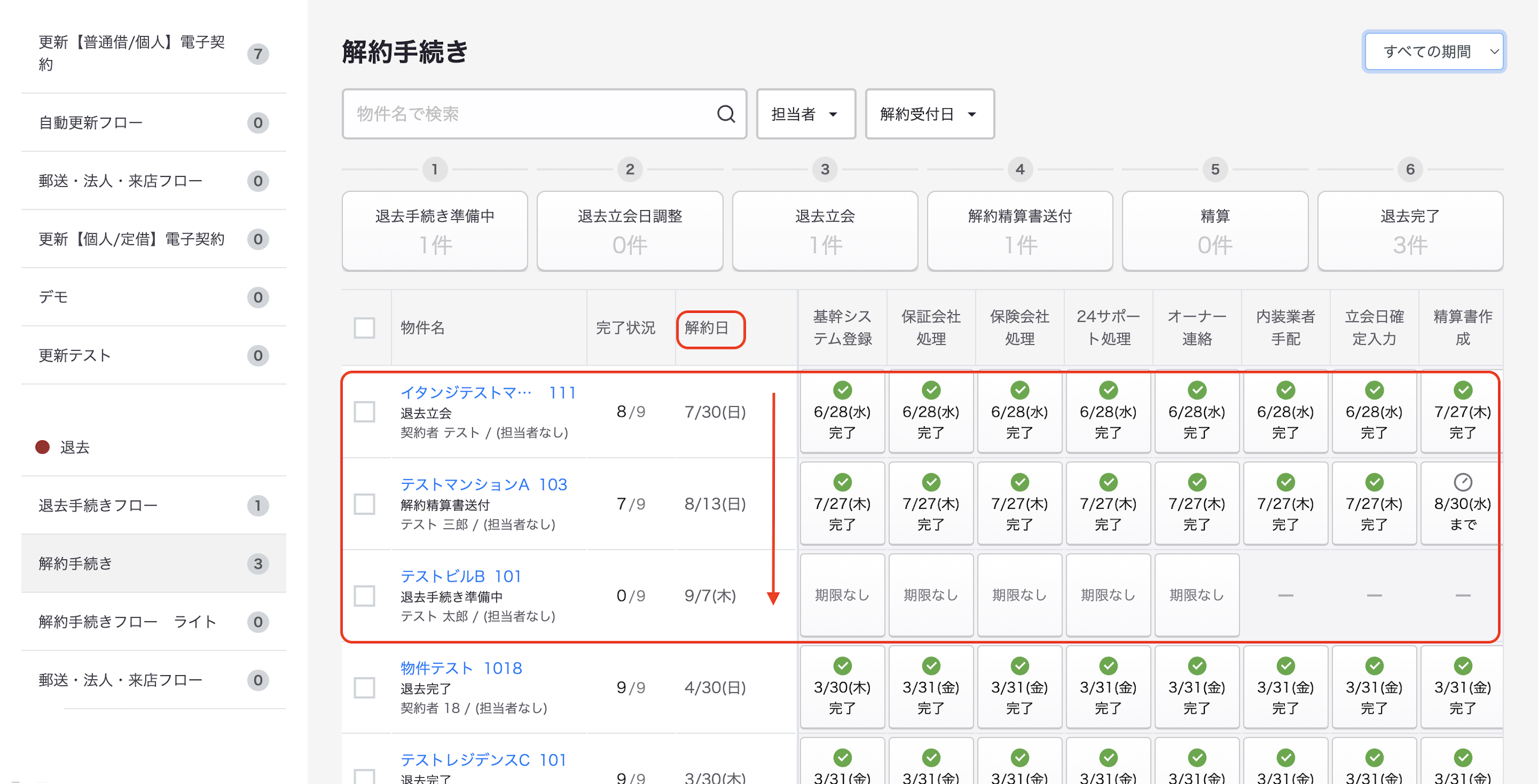This screenshot has height=784, width=1538.
Task: Open 退去手続きフロー in the sidebar
Action: (x=153, y=505)
